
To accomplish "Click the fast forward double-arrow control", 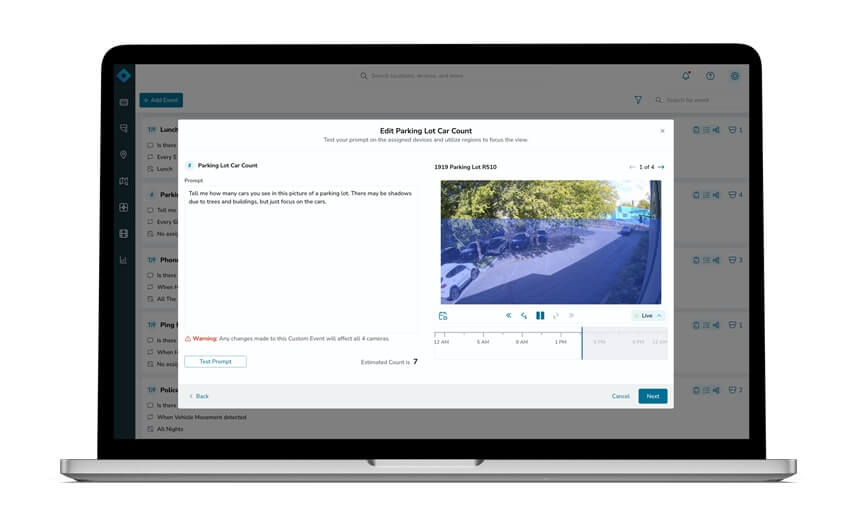I will (x=571, y=316).
